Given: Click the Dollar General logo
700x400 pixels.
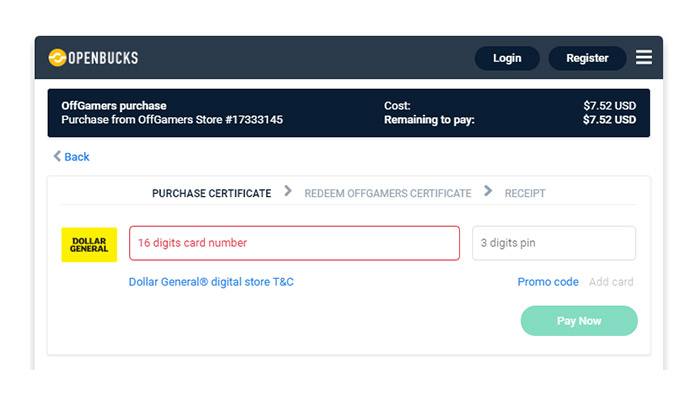Looking at the screenshot, I should click(89, 245).
